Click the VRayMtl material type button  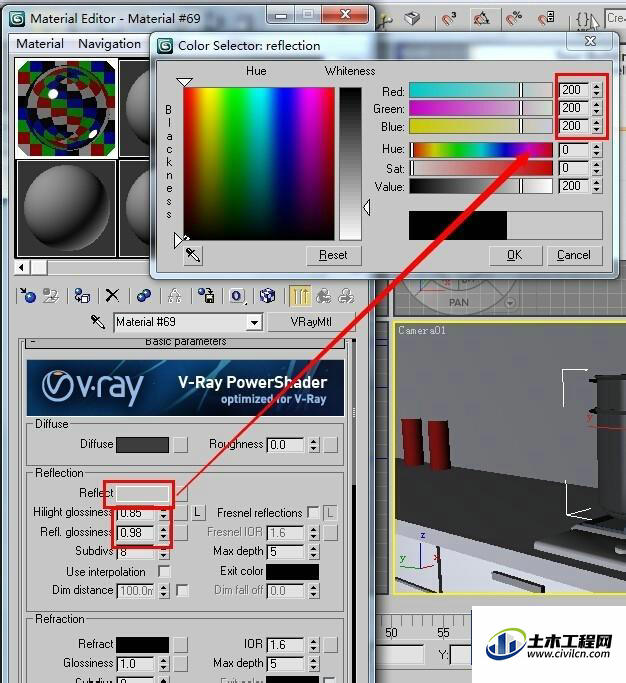click(311, 322)
